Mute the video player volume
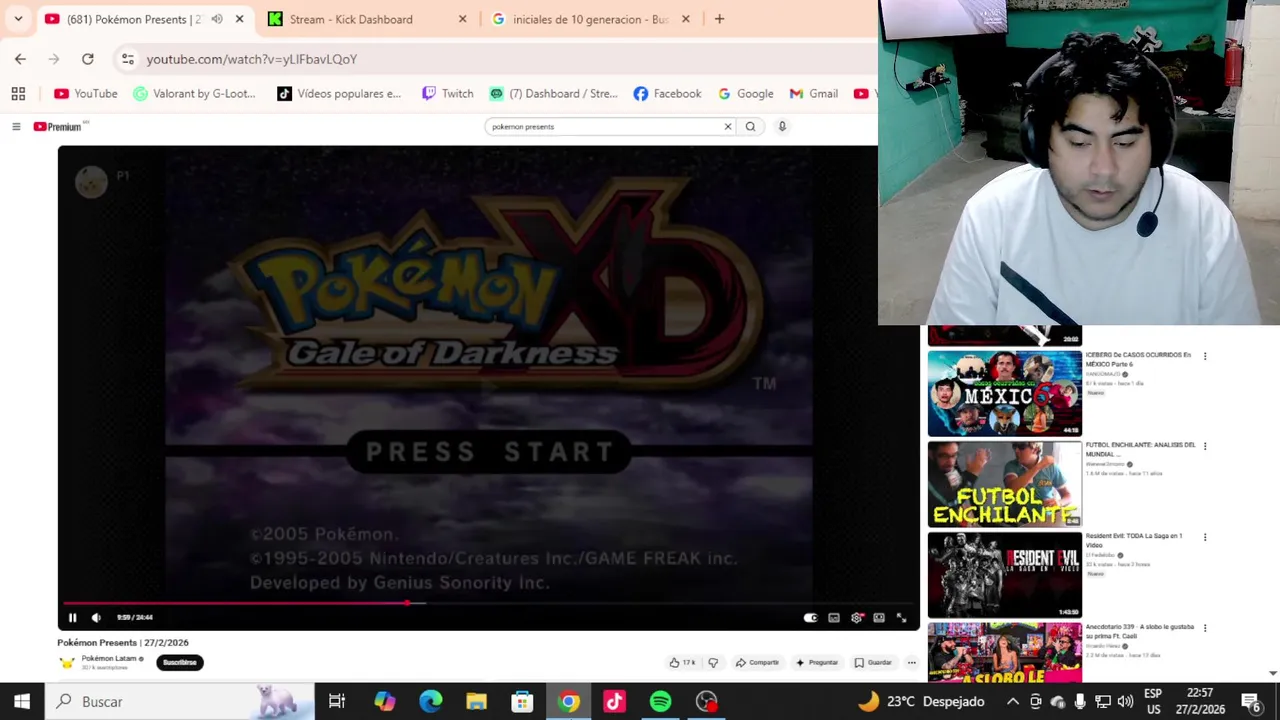This screenshot has width=1280, height=720. [96, 618]
